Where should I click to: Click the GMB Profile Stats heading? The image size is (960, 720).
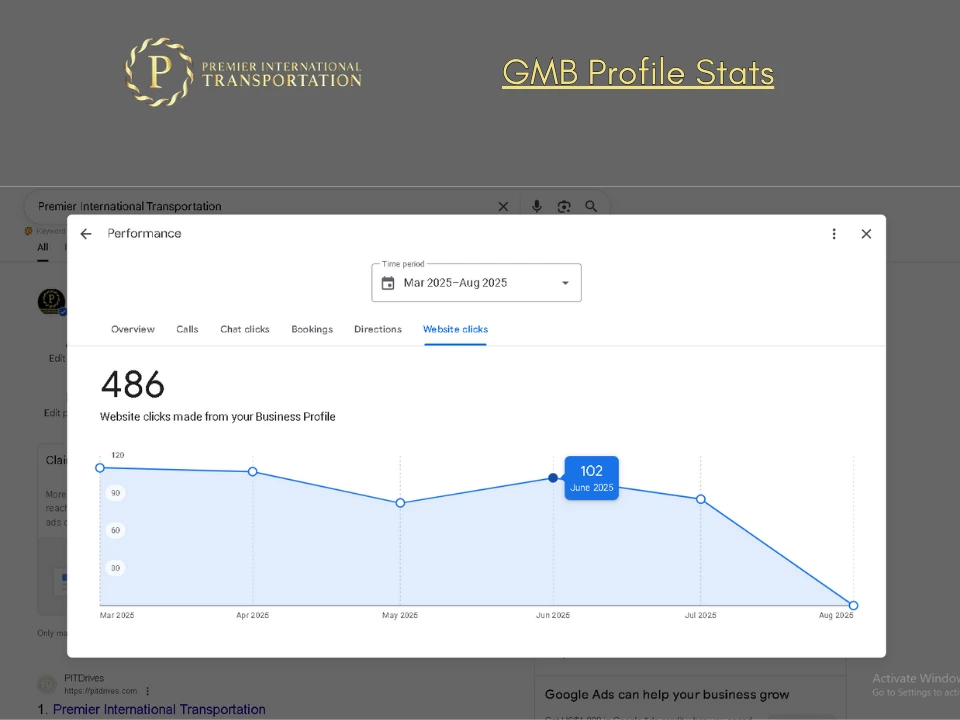[638, 72]
